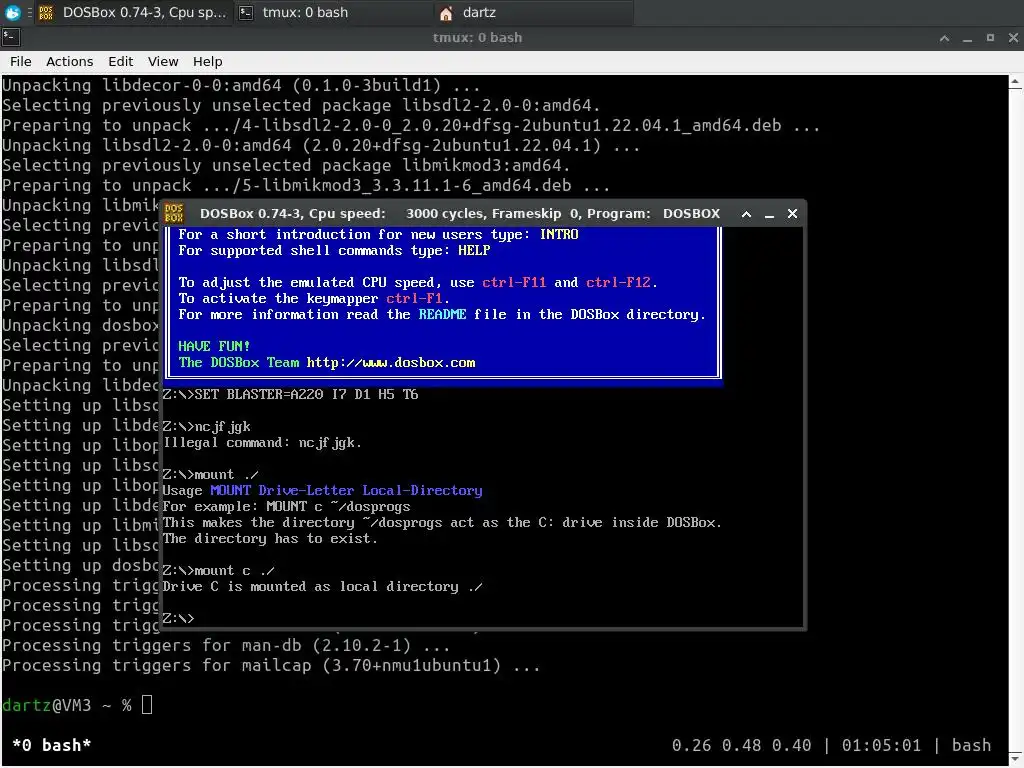Image resolution: width=1024 pixels, height=768 pixels.
Task: Click the README word in DOSBox
Action: pyautogui.click(x=442, y=314)
